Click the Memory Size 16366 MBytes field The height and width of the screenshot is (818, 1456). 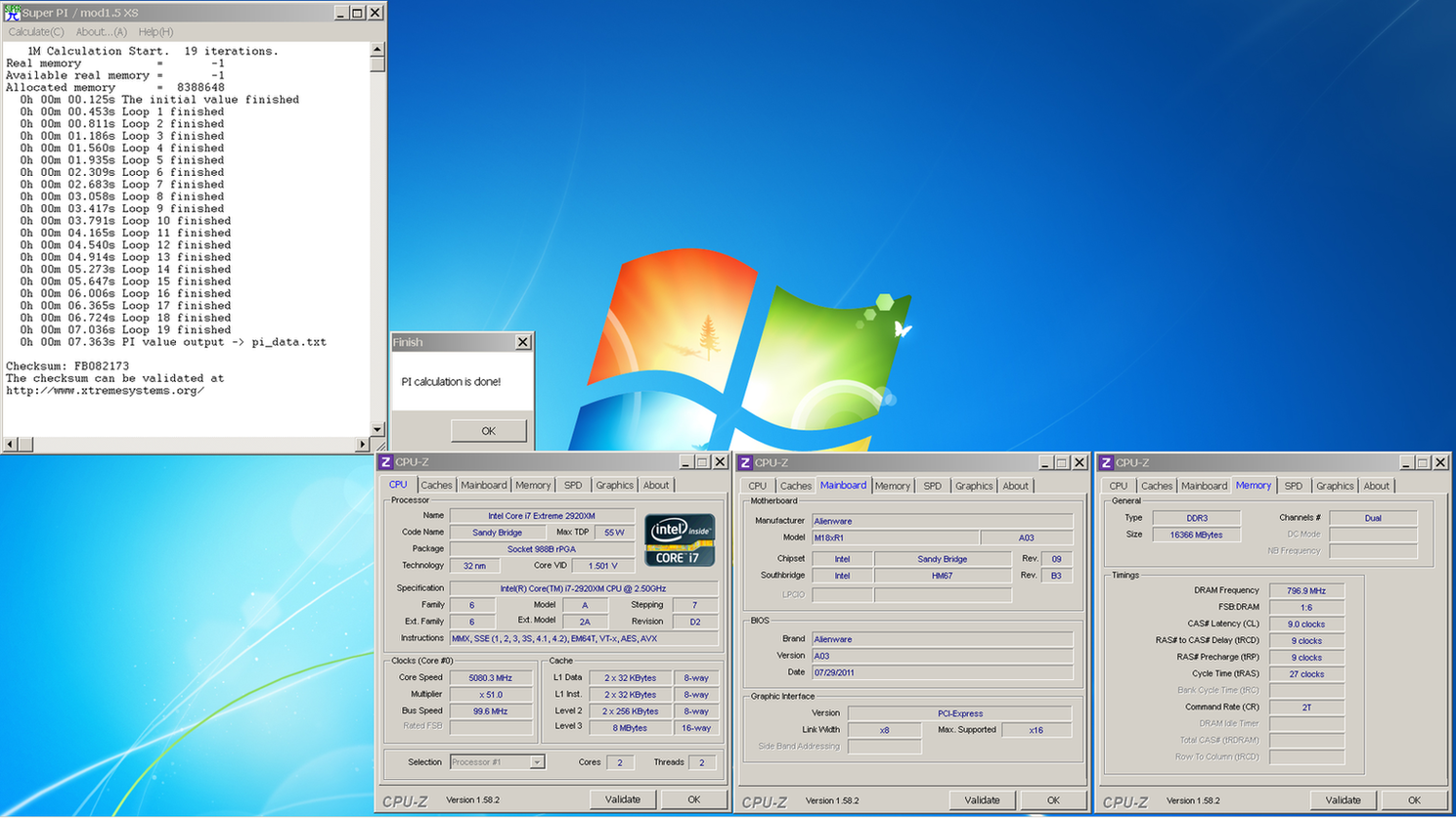(1196, 535)
